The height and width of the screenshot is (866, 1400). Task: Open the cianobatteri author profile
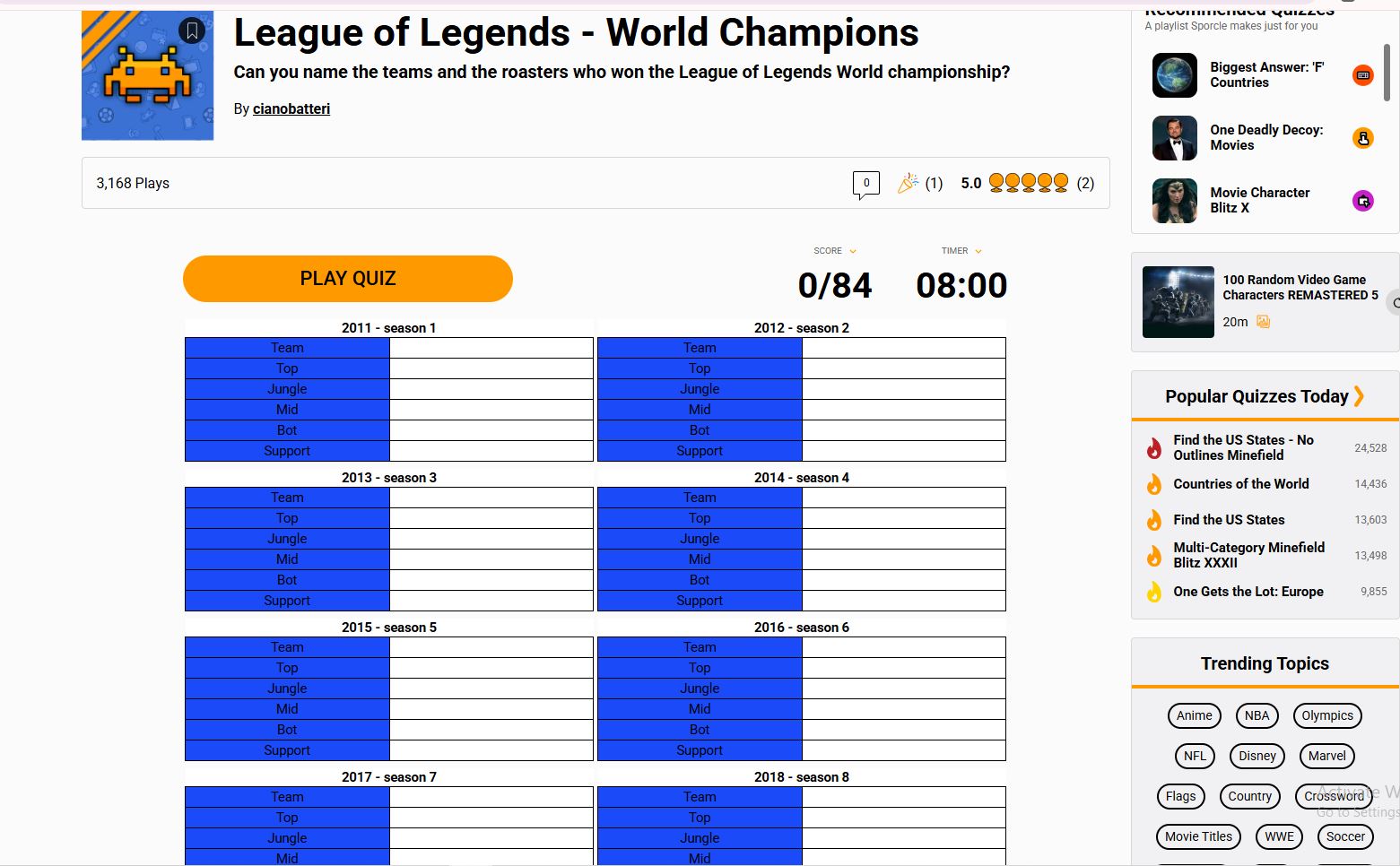(291, 108)
